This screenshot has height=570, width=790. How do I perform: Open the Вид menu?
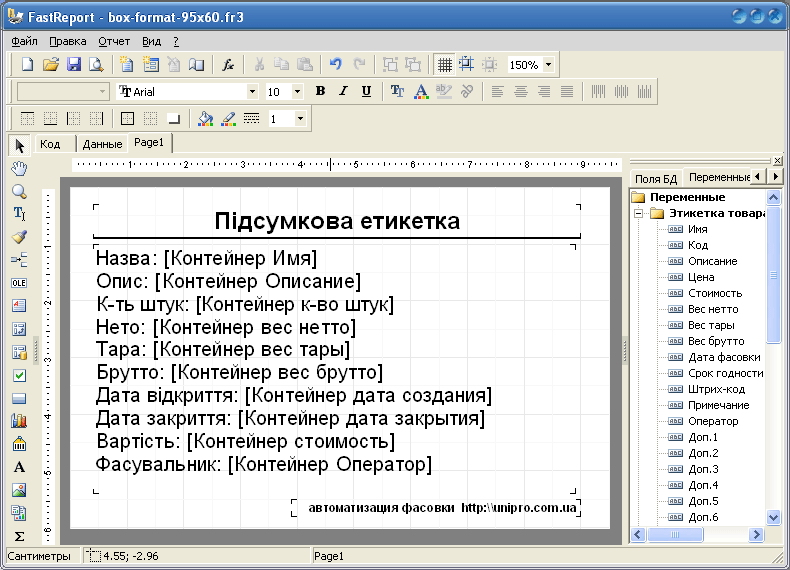click(151, 41)
